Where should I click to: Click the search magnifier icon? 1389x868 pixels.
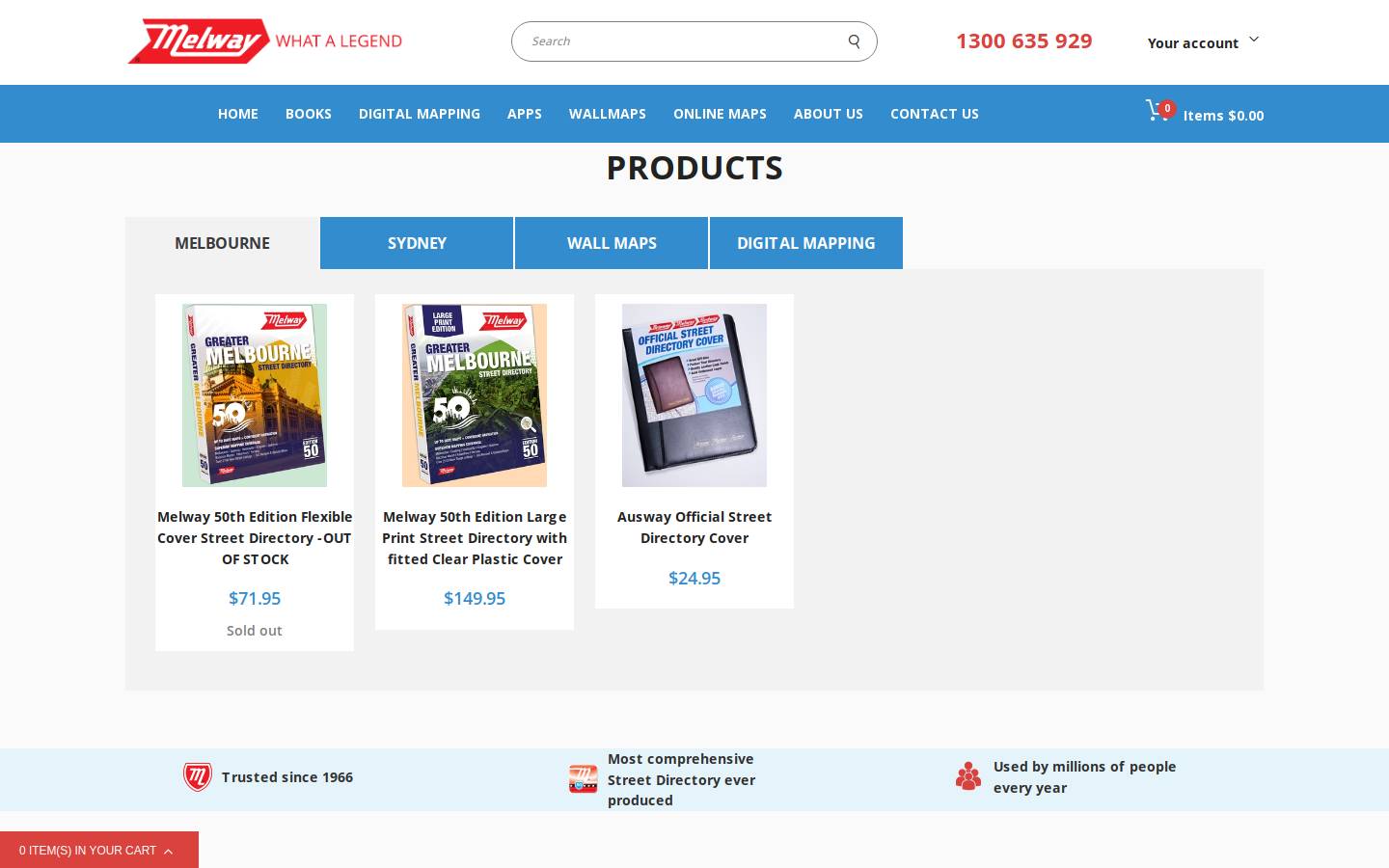854,41
